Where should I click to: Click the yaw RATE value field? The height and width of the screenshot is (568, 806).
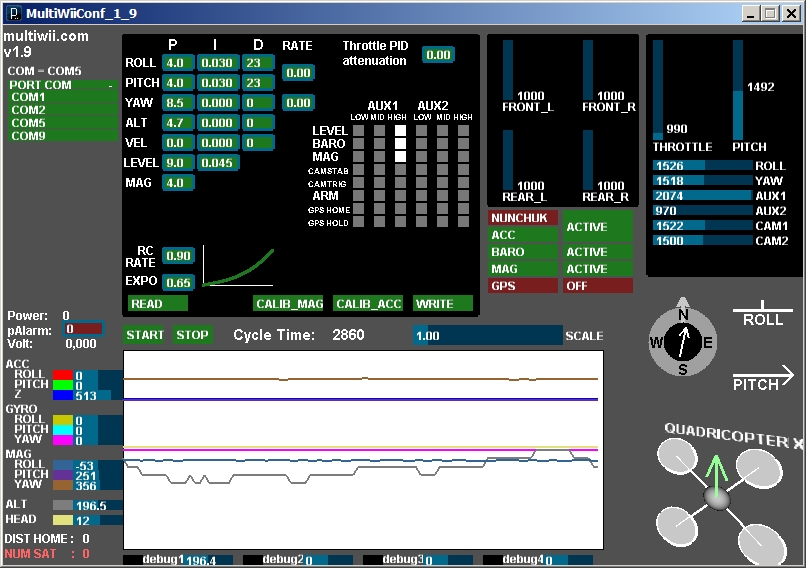[298, 103]
